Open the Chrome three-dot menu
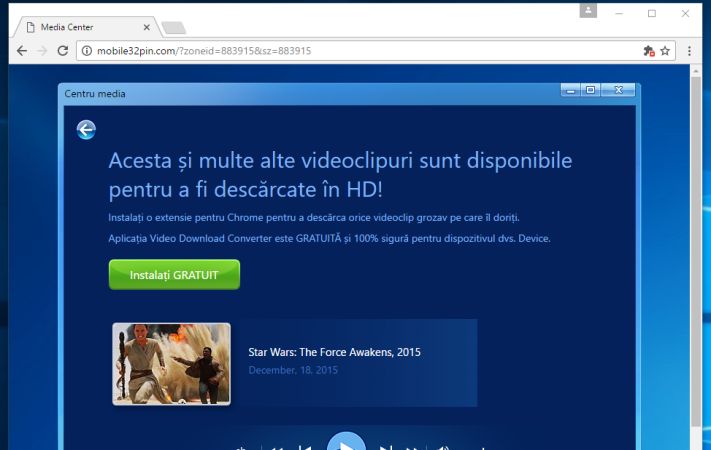 point(689,51)
